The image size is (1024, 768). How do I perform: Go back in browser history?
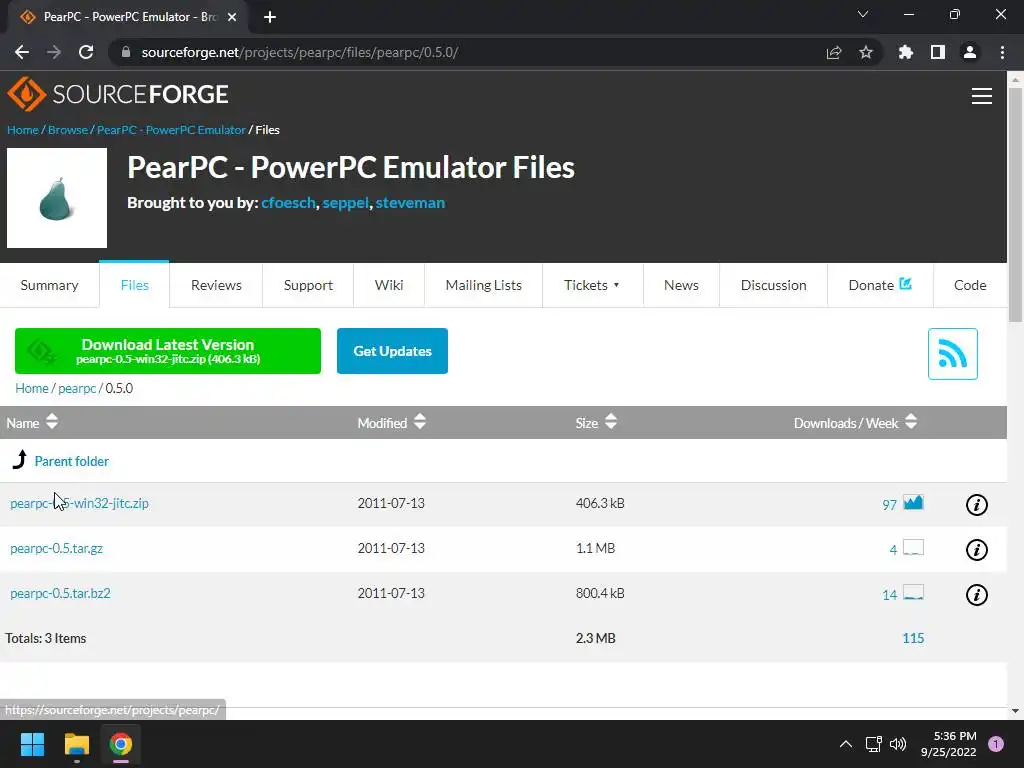pyautogui.click(x=22, y=52)
